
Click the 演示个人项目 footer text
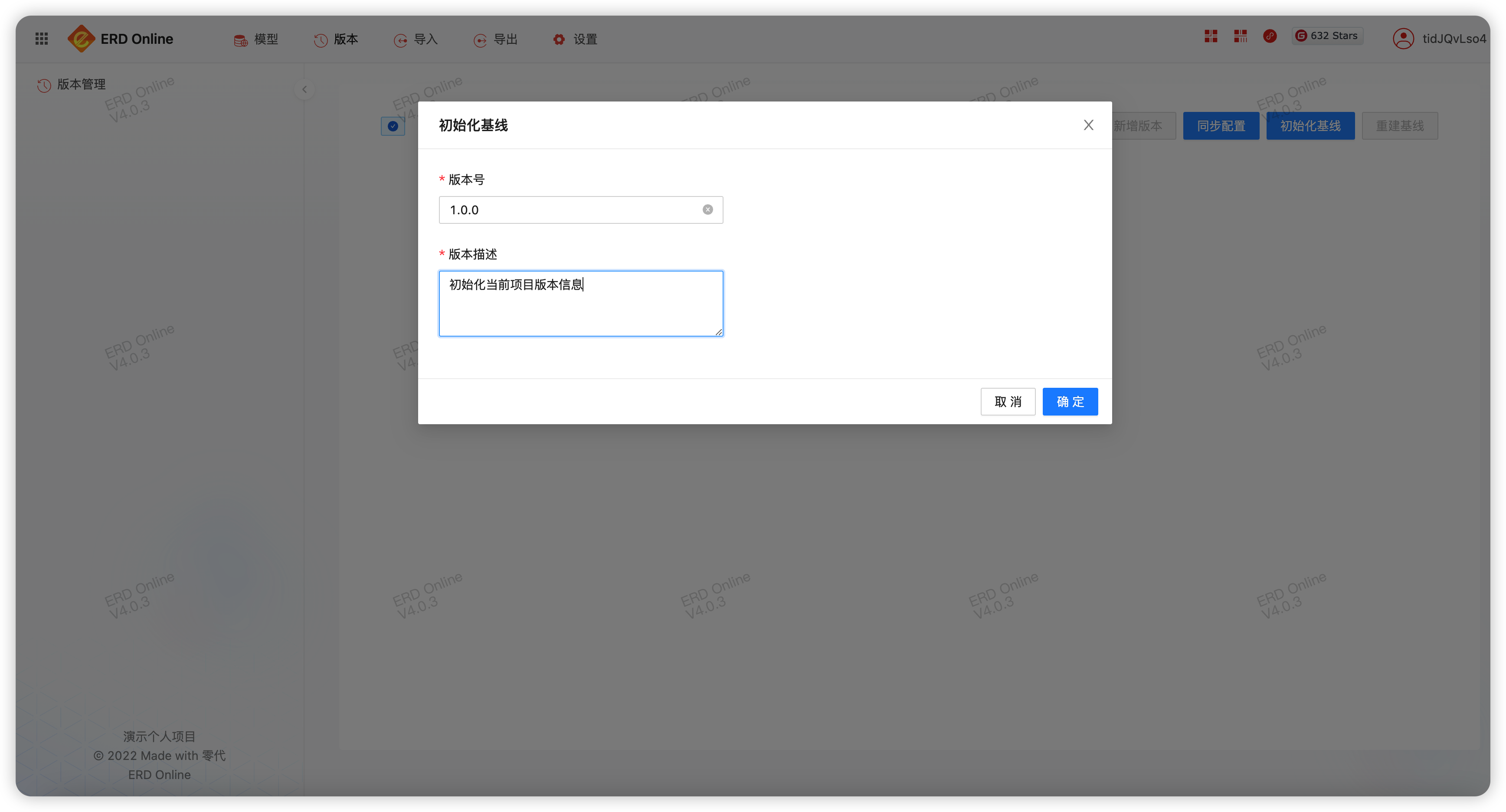coord(160,737)
